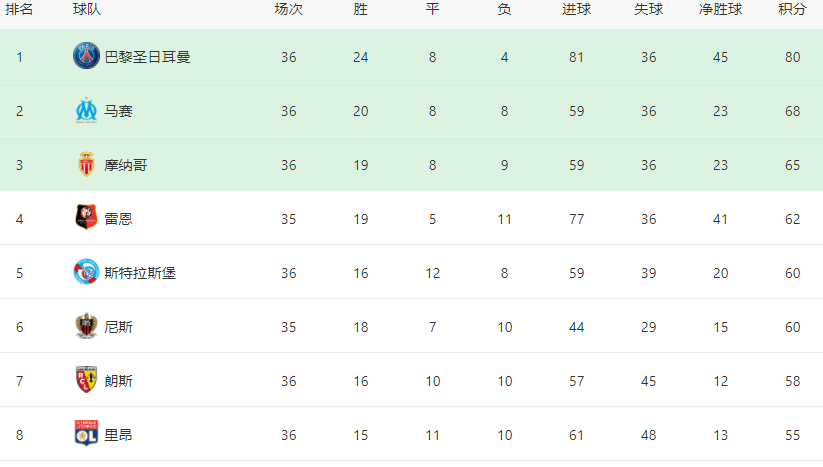This screenshot has height=467, width=823.
Task: Click the Paris Saint-Germain club crest
Action: point(86,56)
